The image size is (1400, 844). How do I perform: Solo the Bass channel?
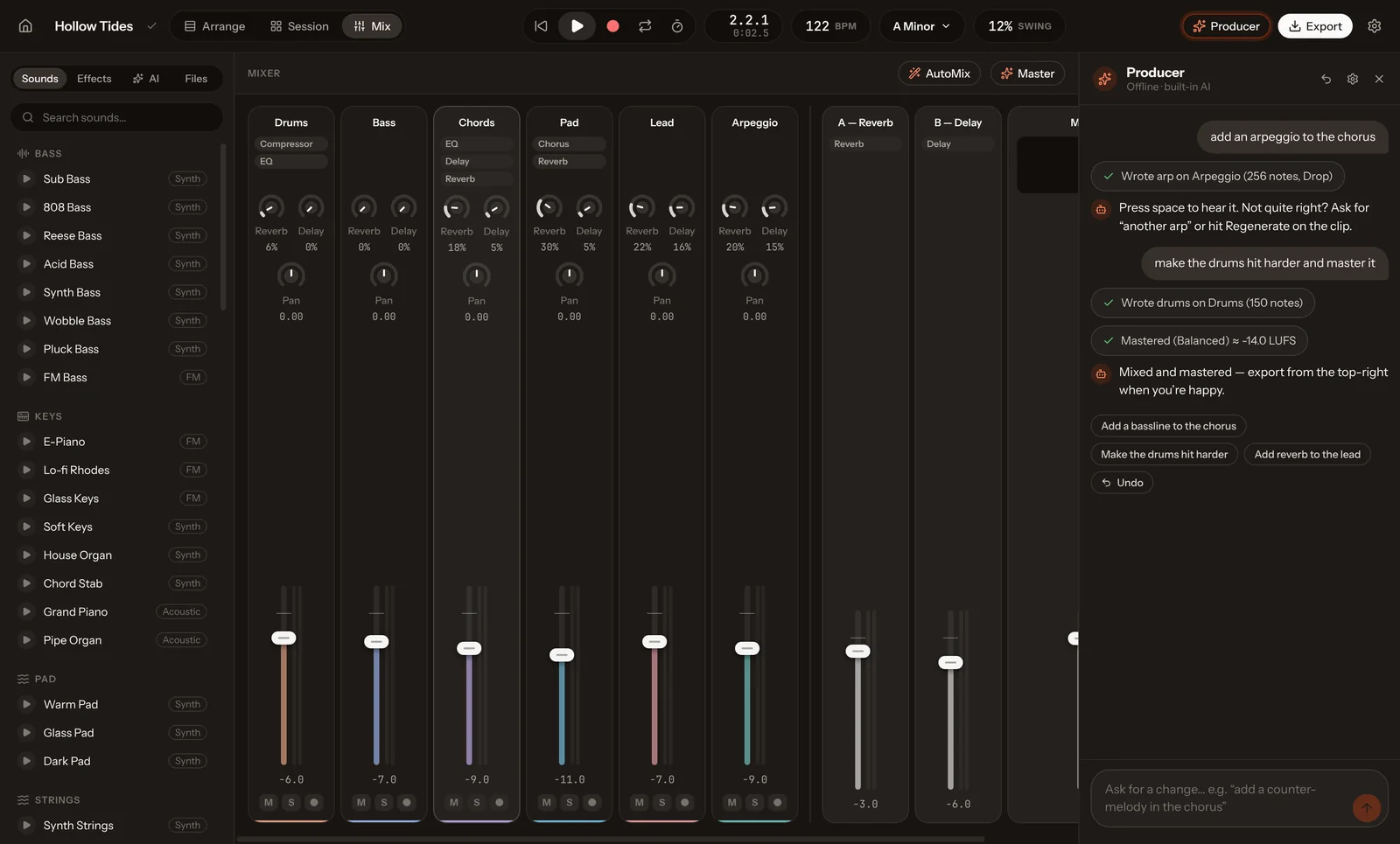pos(384,802)
